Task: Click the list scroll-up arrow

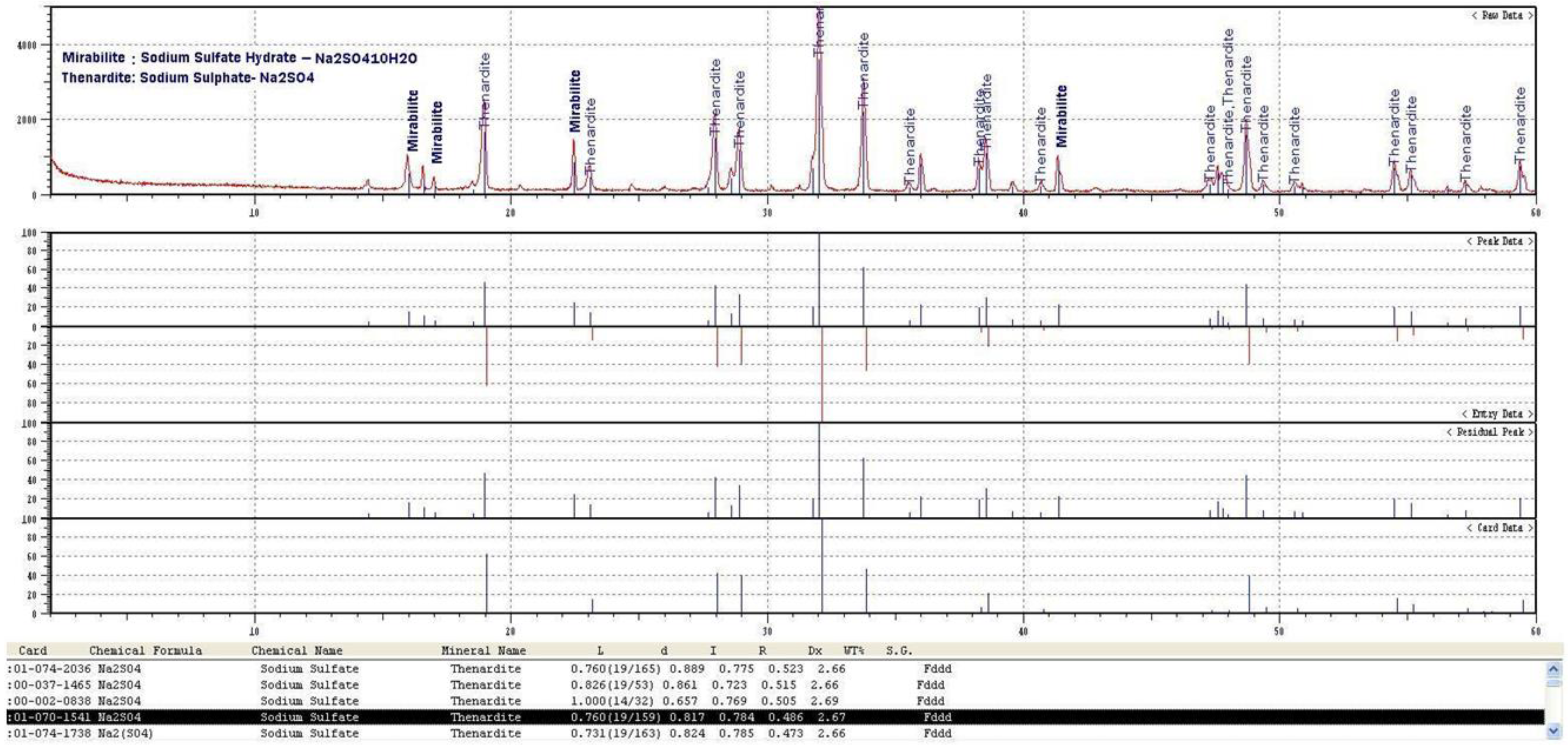Action: coord(1553,669)
